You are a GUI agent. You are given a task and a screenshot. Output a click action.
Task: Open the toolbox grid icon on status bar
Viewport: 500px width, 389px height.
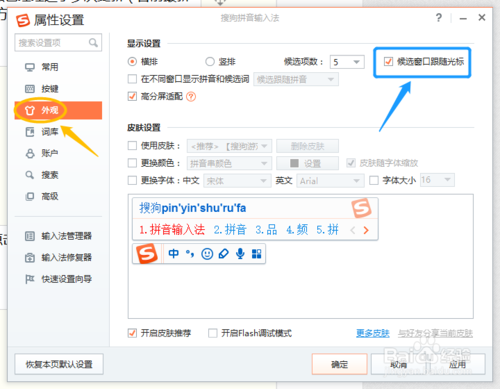[256, 254]
